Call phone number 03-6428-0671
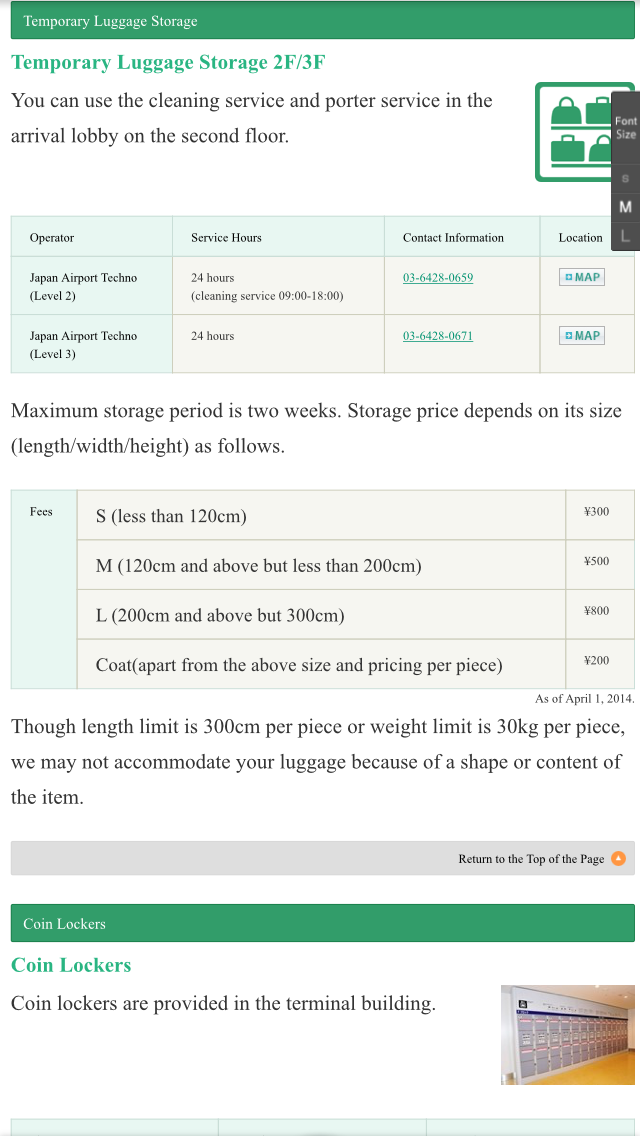Screen dimensions: 640x1136 pyautogui.click(x=438, y=336)
